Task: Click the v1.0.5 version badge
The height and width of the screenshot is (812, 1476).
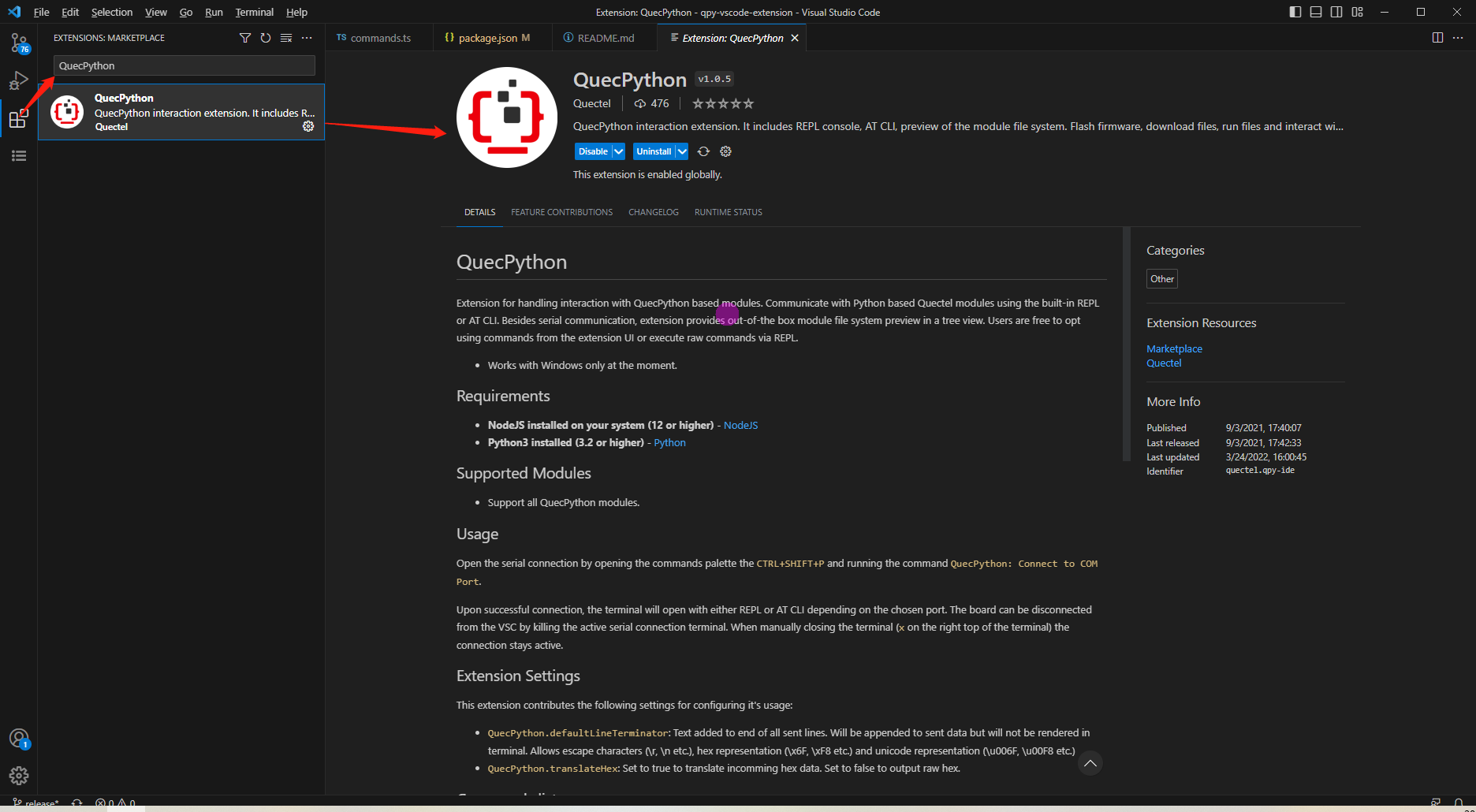Action: (714, 79)
